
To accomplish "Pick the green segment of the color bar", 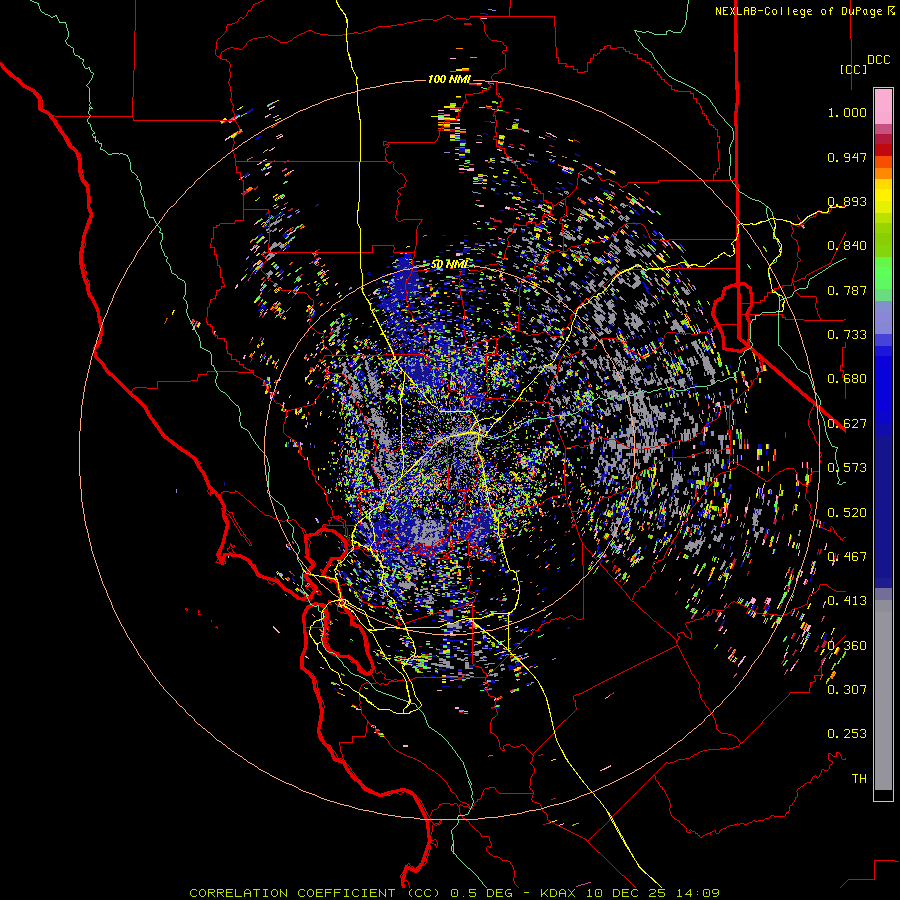I will (883, 273).
